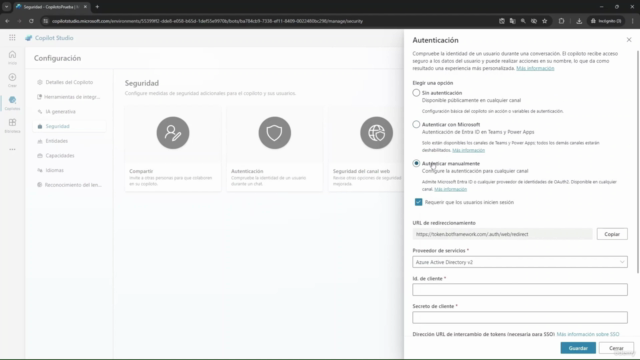
Task: Open Más información sobre SSO link
Action: pos(588,334)
